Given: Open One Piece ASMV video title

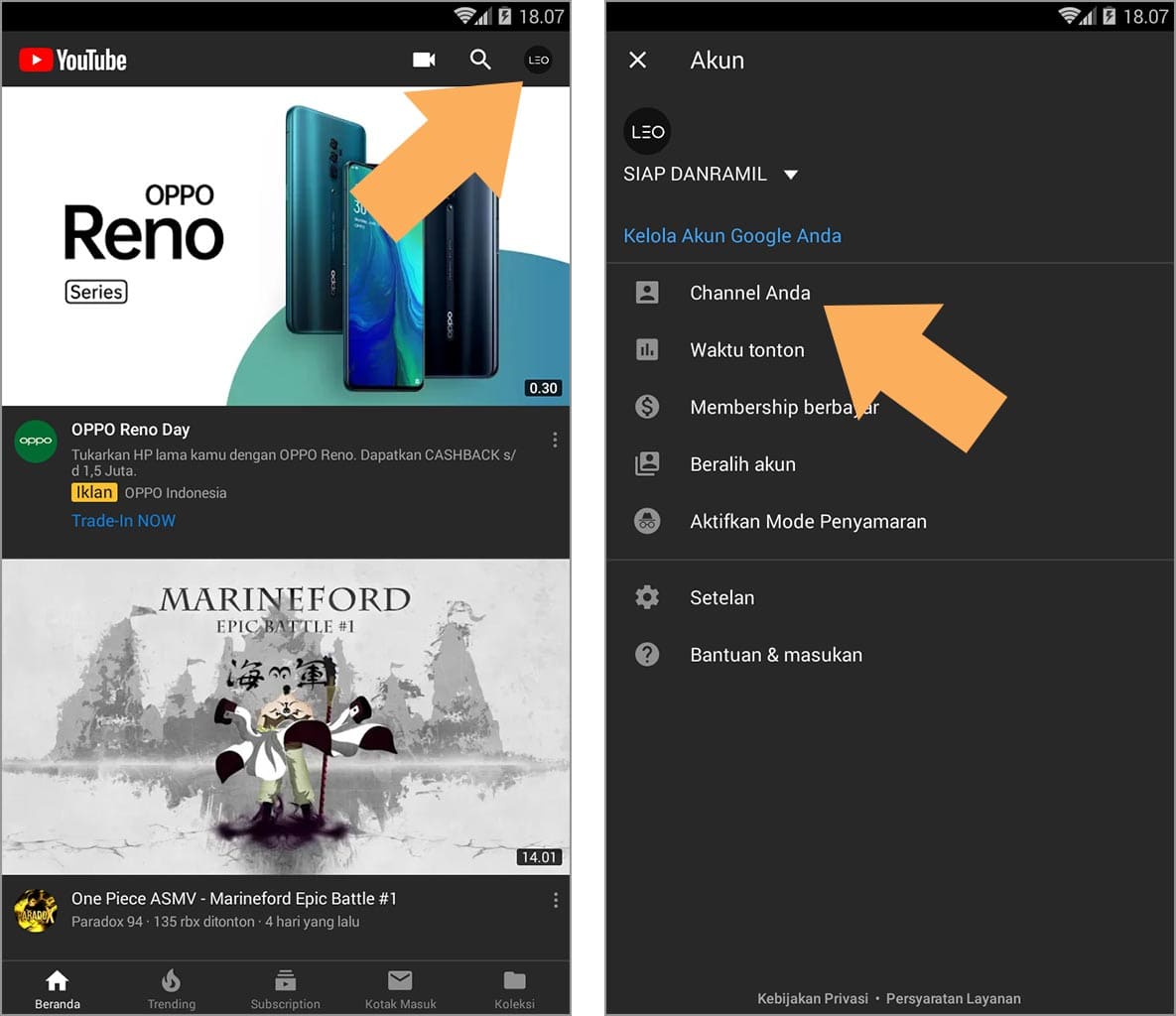Looking at the screenshot, I should (x=234, y=898).
